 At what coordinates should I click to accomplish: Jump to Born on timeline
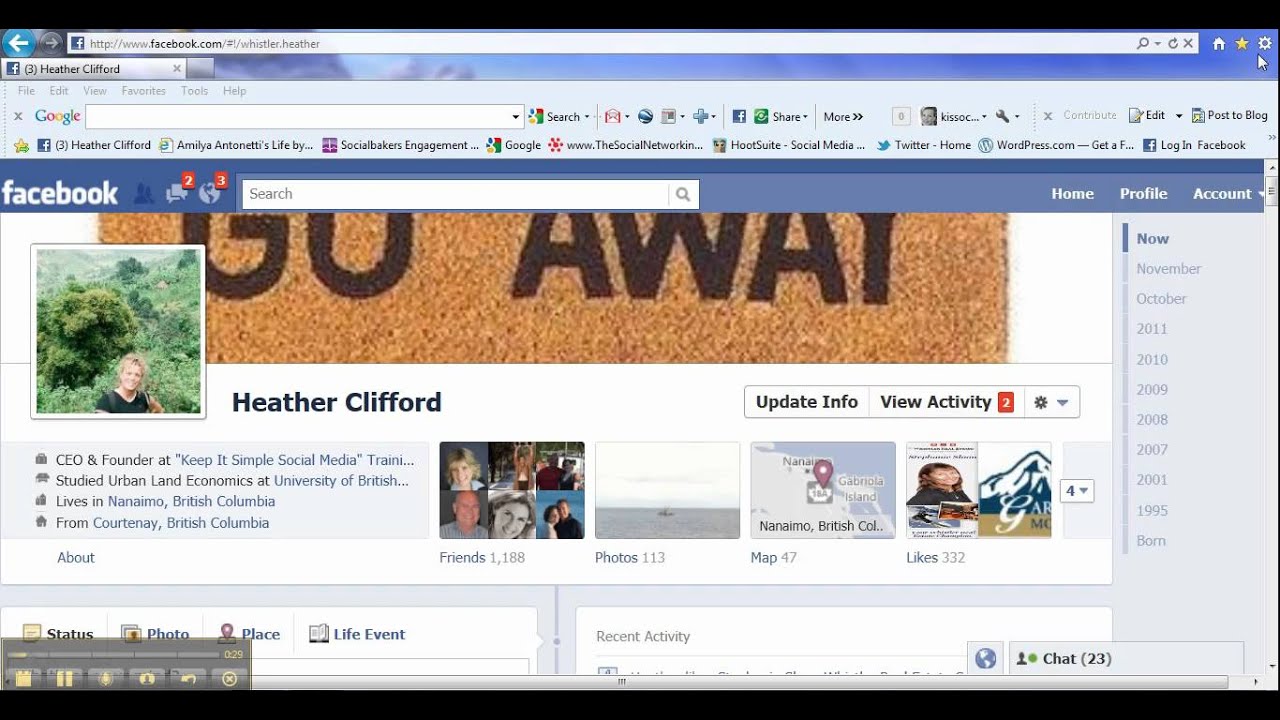tap(1150, 541)
